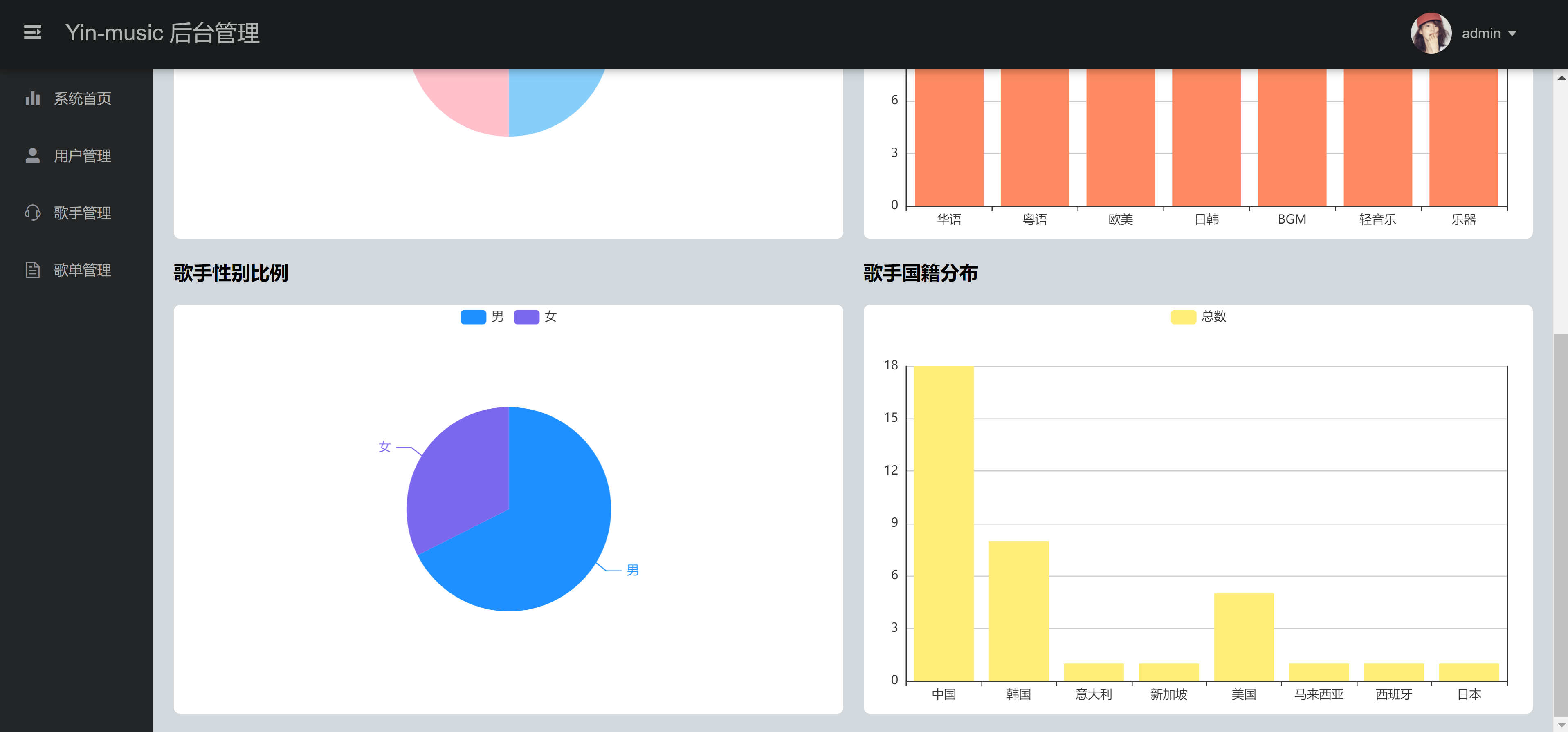The width and height of the screenshot is (1568, 732).
Task: Click the 华语 orange bar
Action: [x=949, y=137]
